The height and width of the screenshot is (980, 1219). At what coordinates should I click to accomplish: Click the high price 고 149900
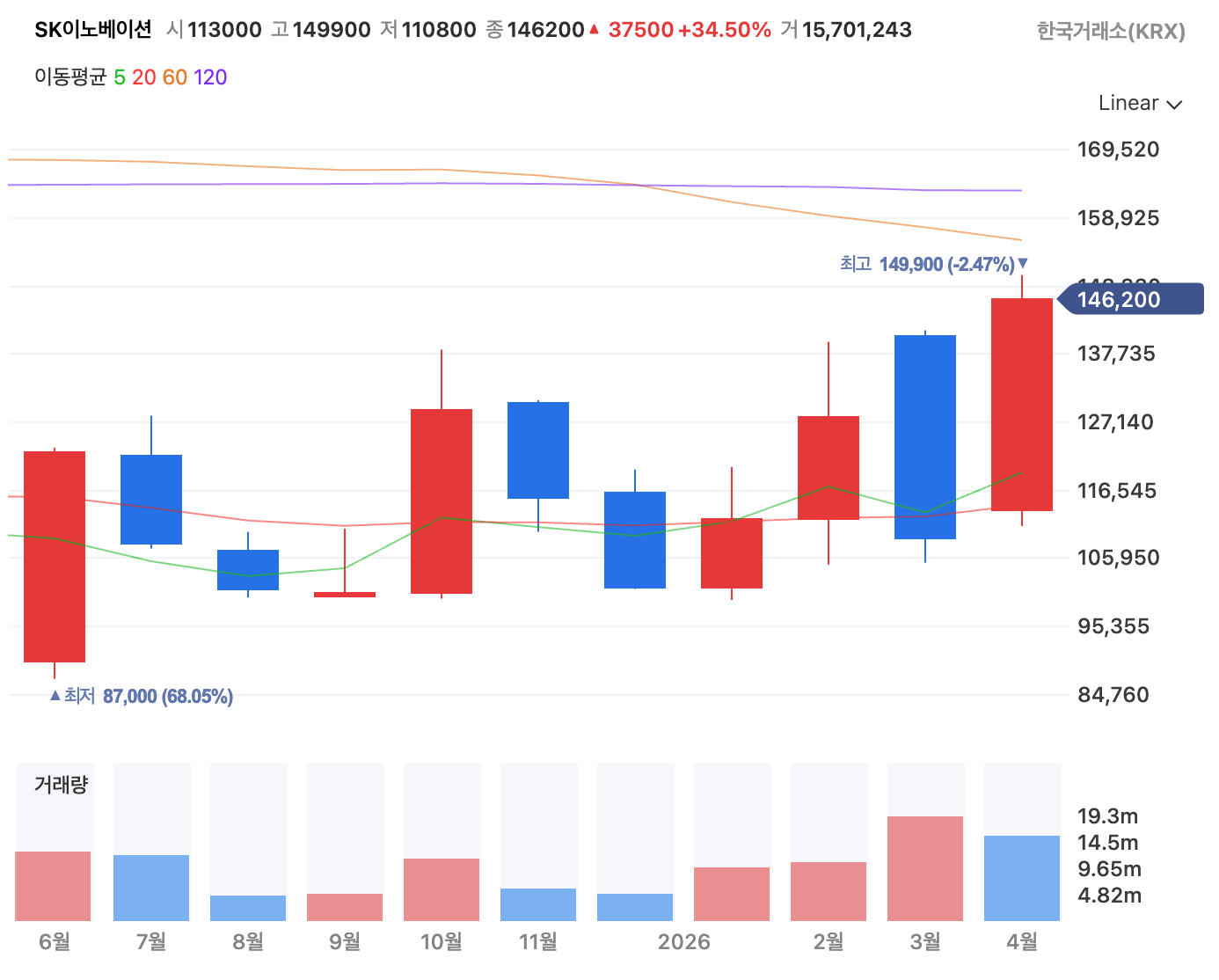321,30
